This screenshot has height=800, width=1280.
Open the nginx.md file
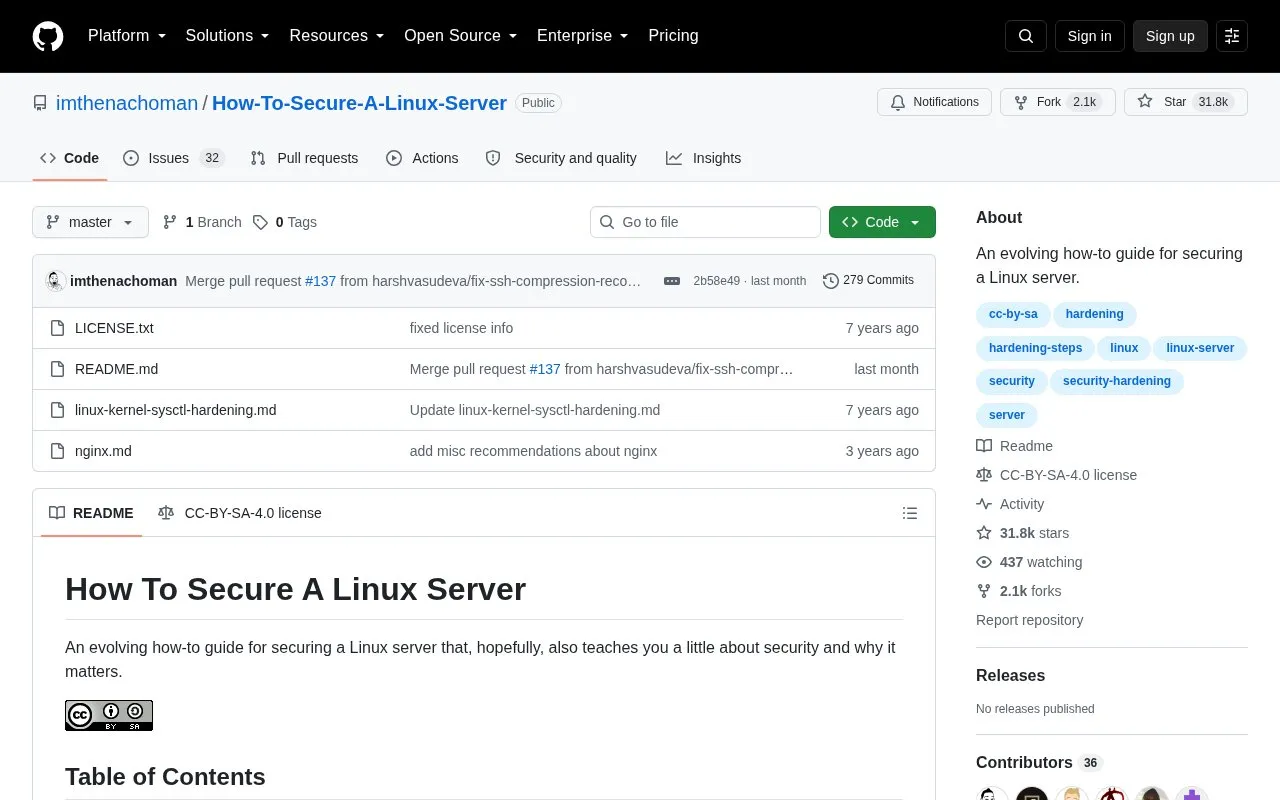[x=103, y=451]
